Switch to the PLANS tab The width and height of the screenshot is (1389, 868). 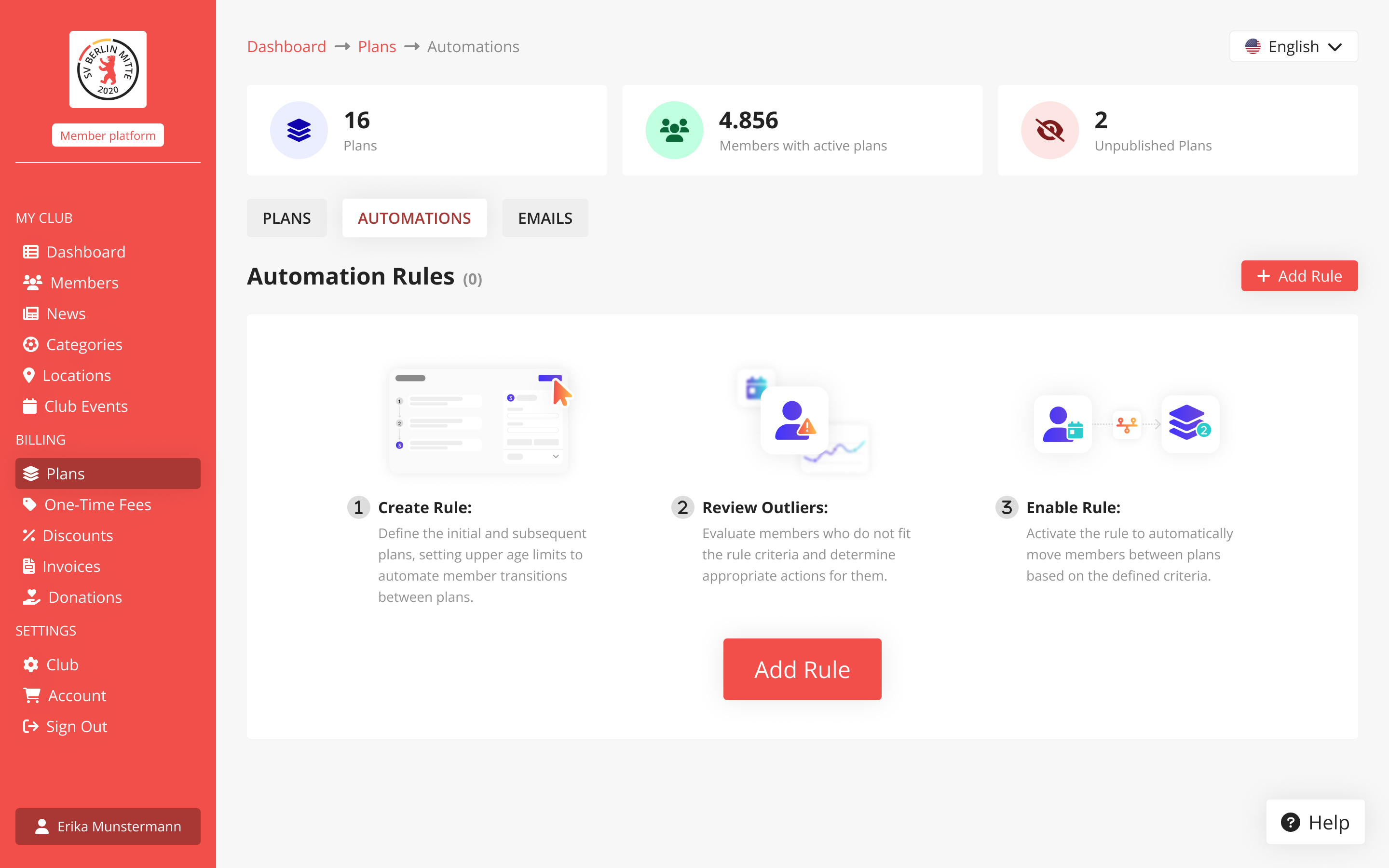(286, 217)
